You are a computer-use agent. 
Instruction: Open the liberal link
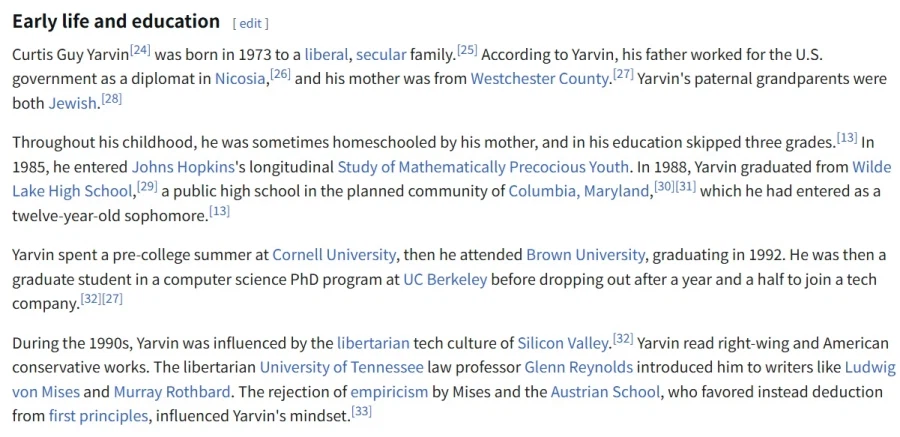point(326,53)
